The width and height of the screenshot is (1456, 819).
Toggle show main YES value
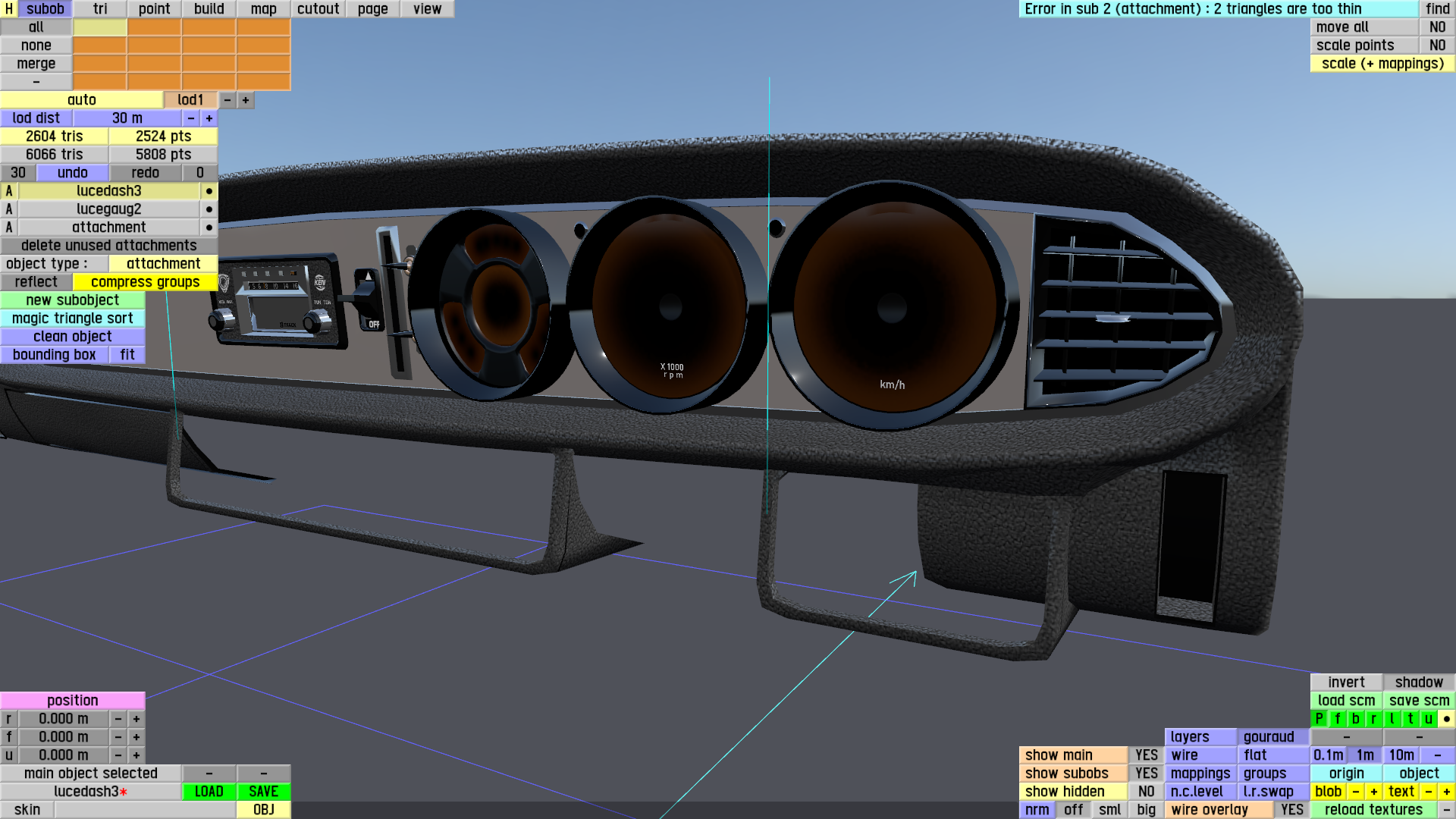(x=1146, y=755)
